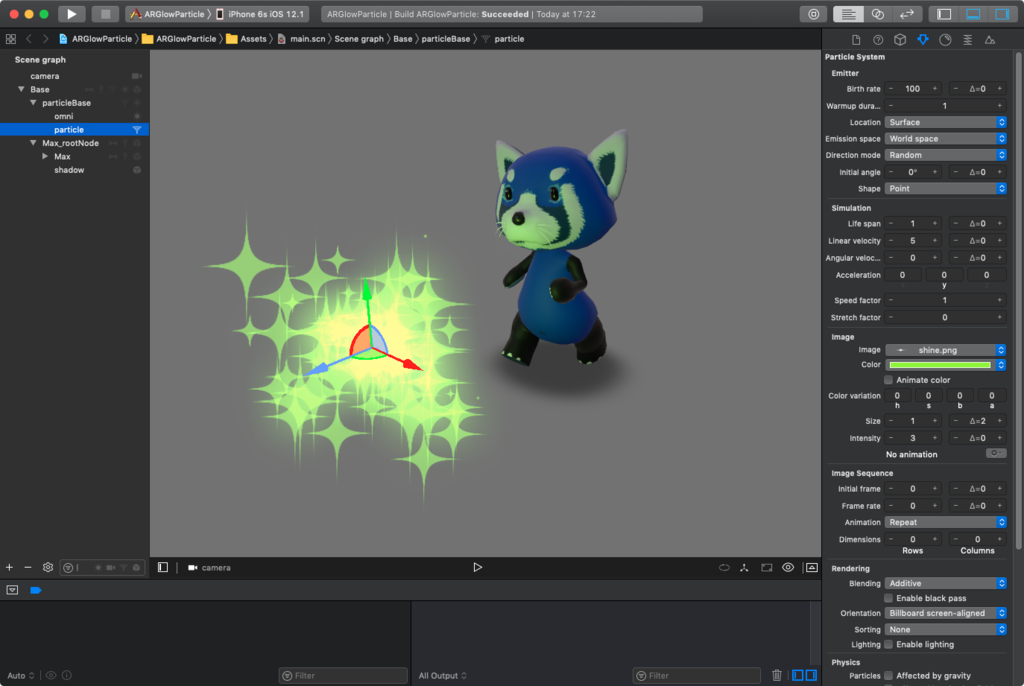This screenshot has width=1024, height=686.
Task: Show the Version editor
Action: pyautogui.click(x=907, y=14)
